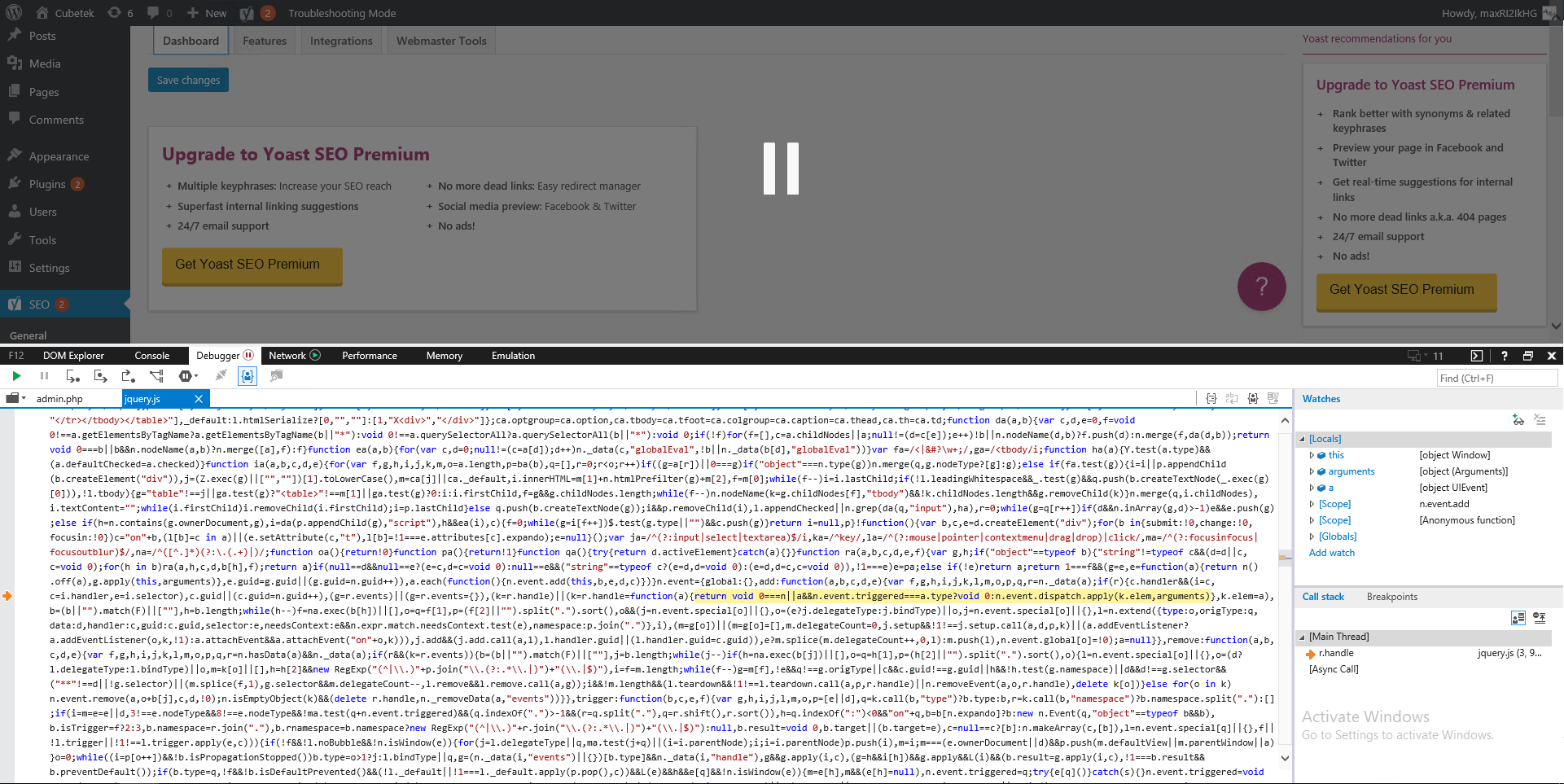Open exception behavior stop-sign dropdown
The image size is (1564, 784).
coord(189,376)
